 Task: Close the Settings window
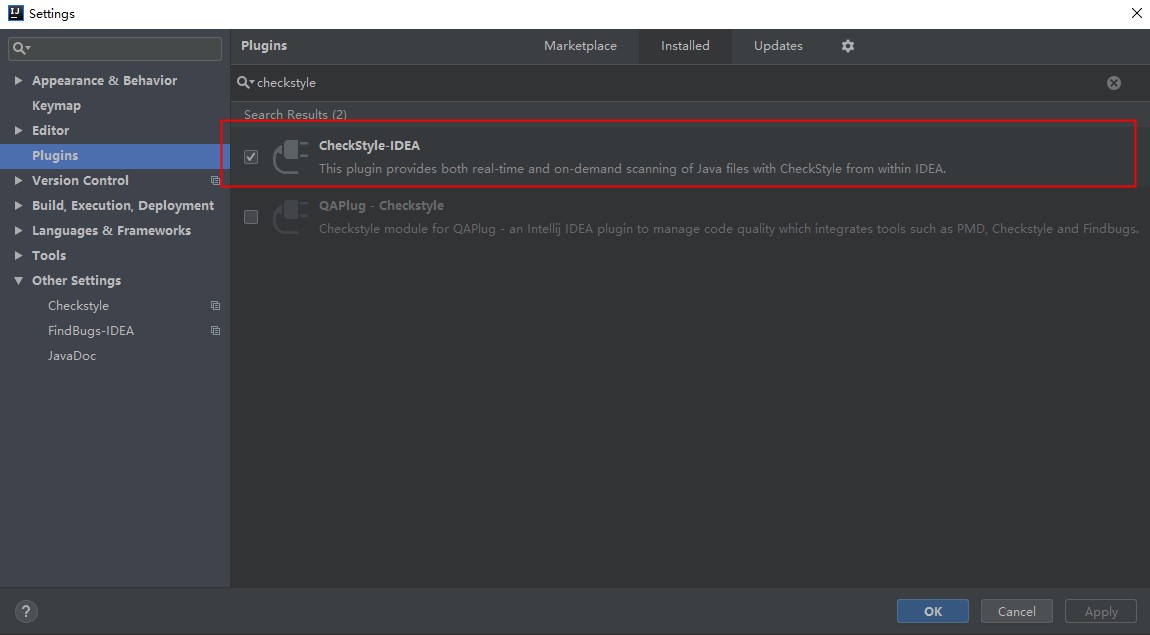pos(1136,13)
